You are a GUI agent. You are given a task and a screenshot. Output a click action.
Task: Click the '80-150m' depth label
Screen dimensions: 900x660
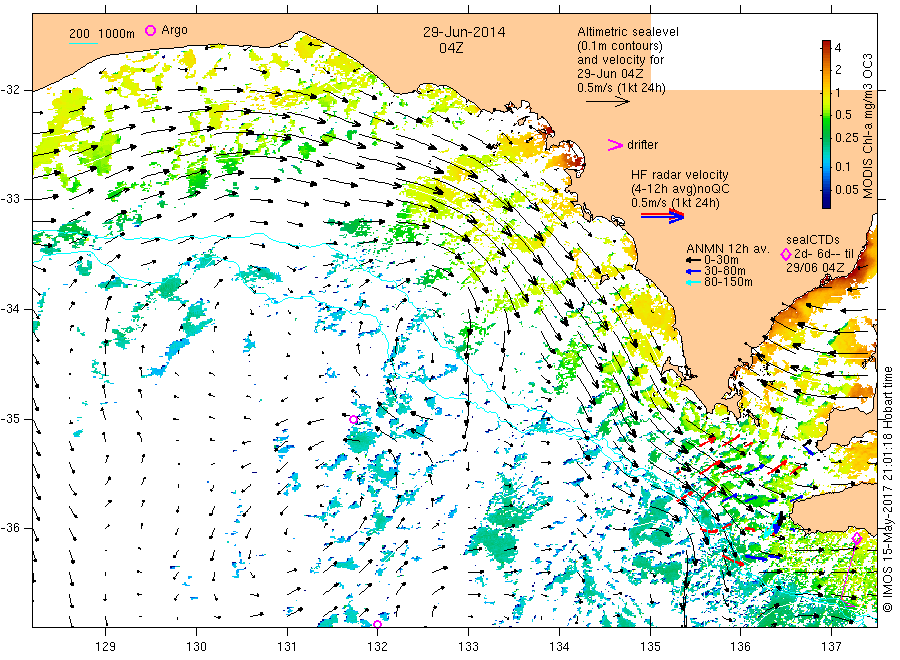pyautogui.click(x=728, y=282)
